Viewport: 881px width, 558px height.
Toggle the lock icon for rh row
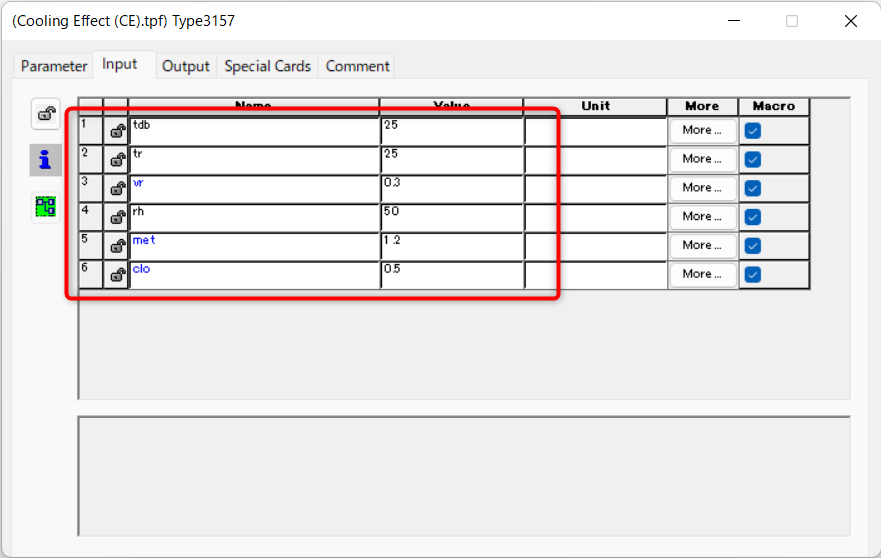click(117, 218)
